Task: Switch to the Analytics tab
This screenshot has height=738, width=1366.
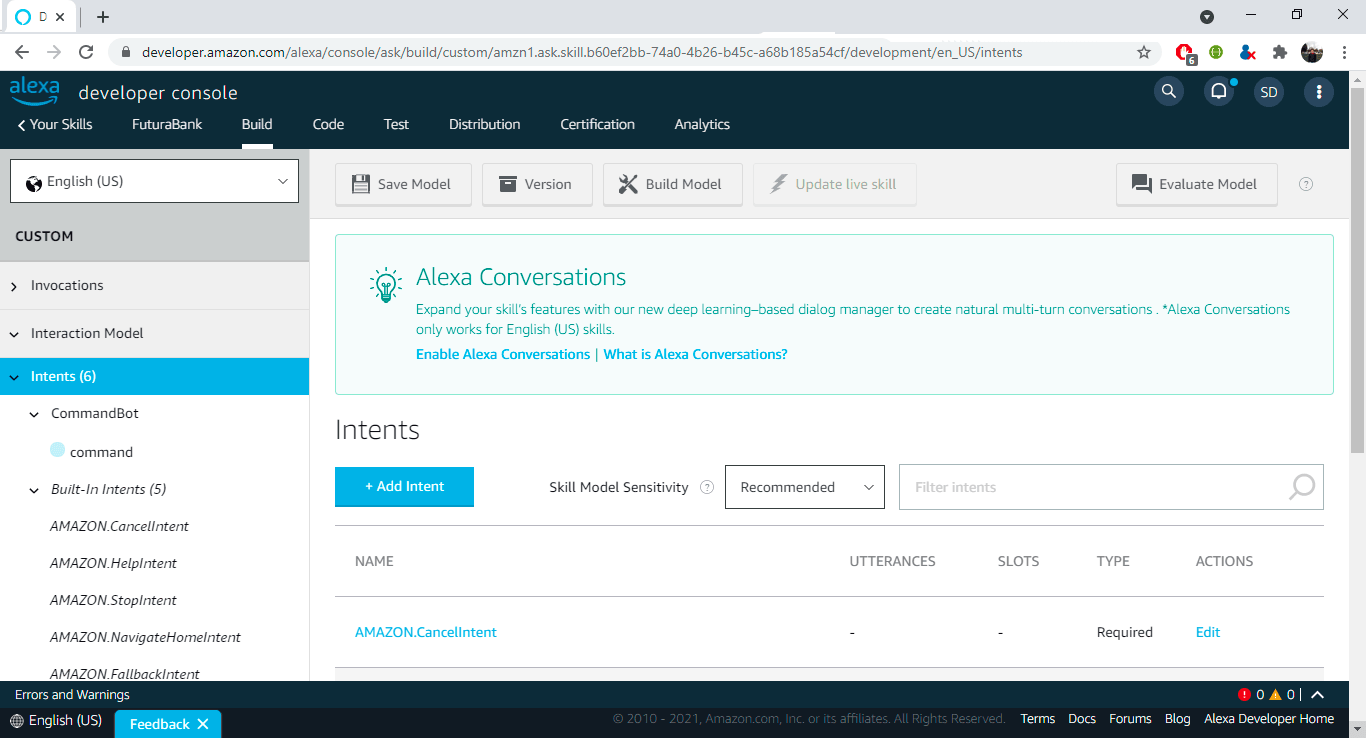Action: tap(702, 124)
